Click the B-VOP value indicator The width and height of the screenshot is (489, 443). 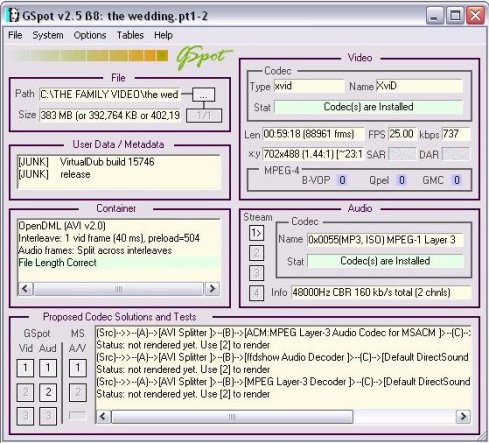click(342, 180)
